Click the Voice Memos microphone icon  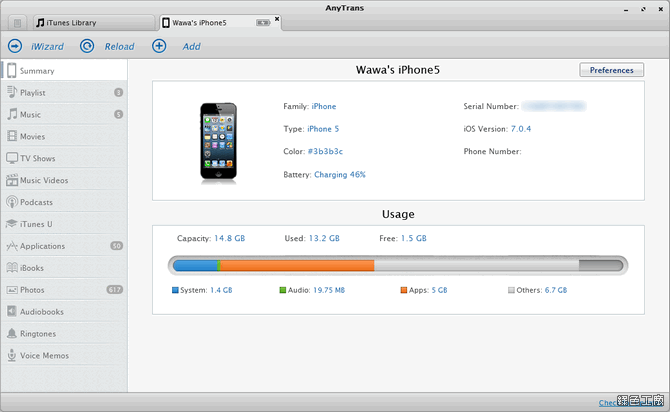pyautogui.click(x=12, y=355)
